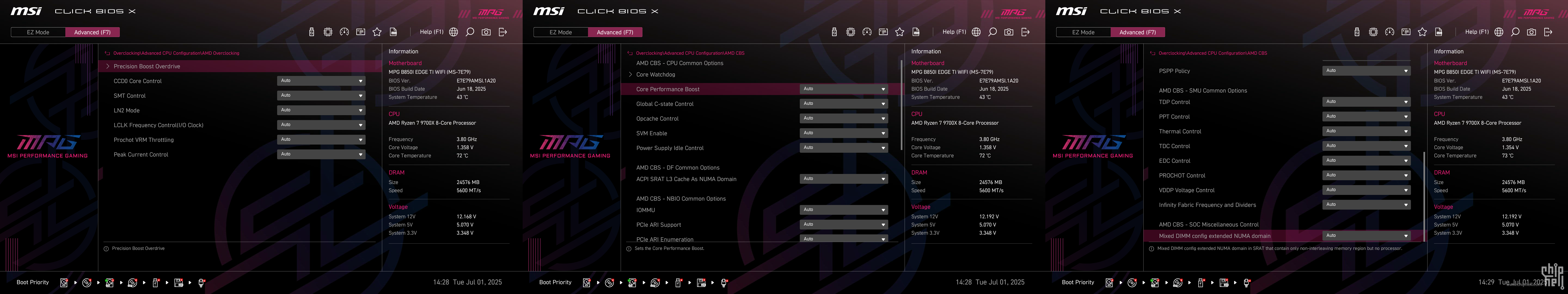Open LCLK Frequency Control dropdown

point(321,125)
